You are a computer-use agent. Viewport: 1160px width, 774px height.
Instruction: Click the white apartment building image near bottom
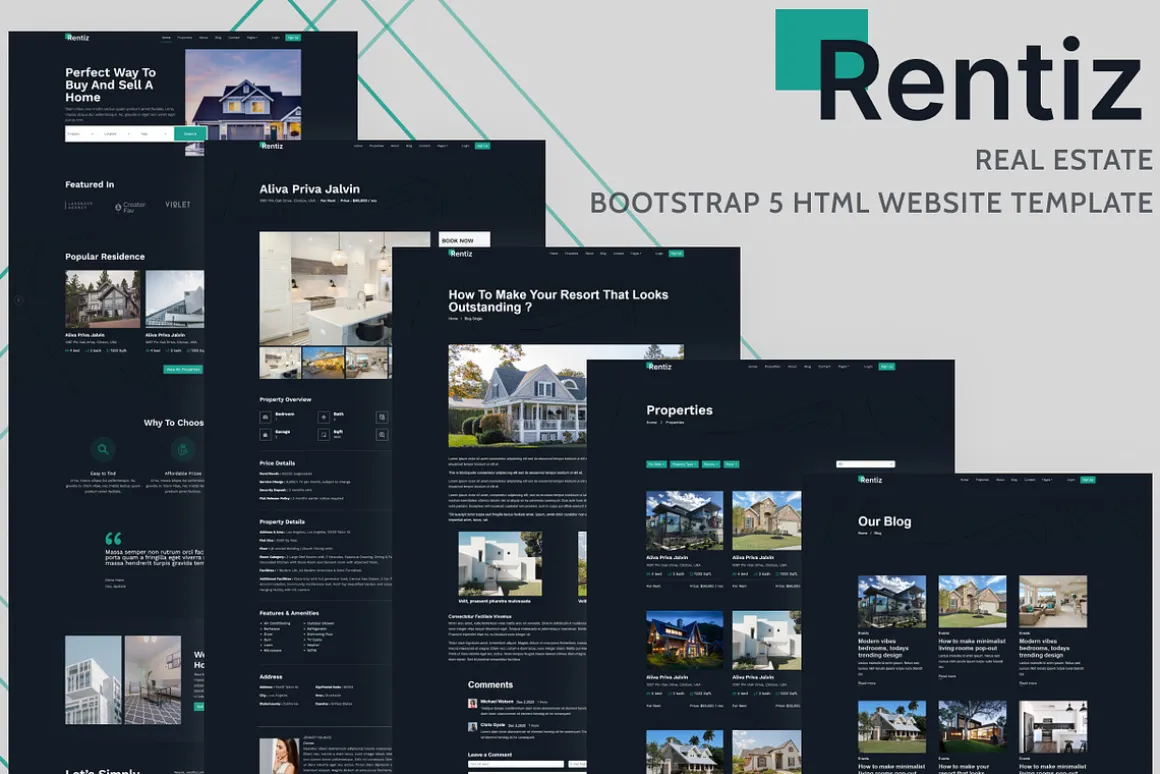click(93, 679)
